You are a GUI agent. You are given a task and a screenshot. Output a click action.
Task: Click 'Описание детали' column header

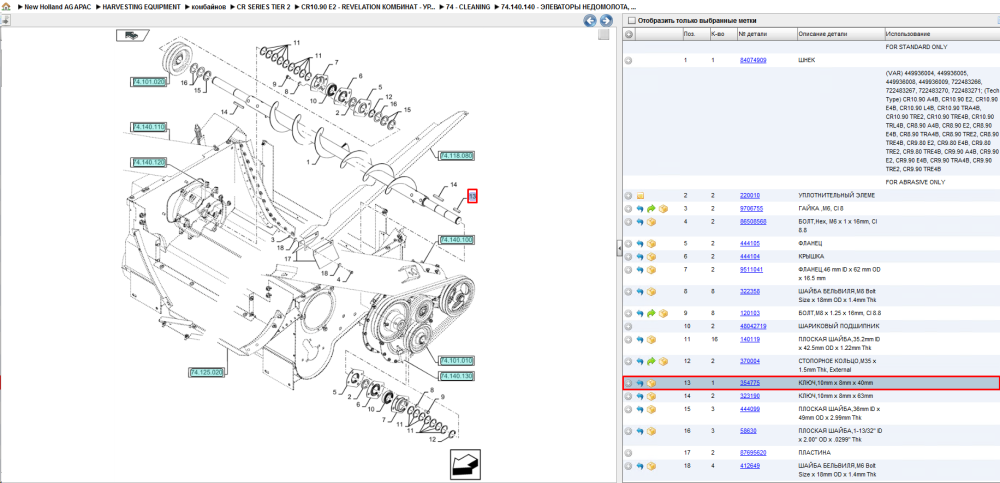pos(840,34)
